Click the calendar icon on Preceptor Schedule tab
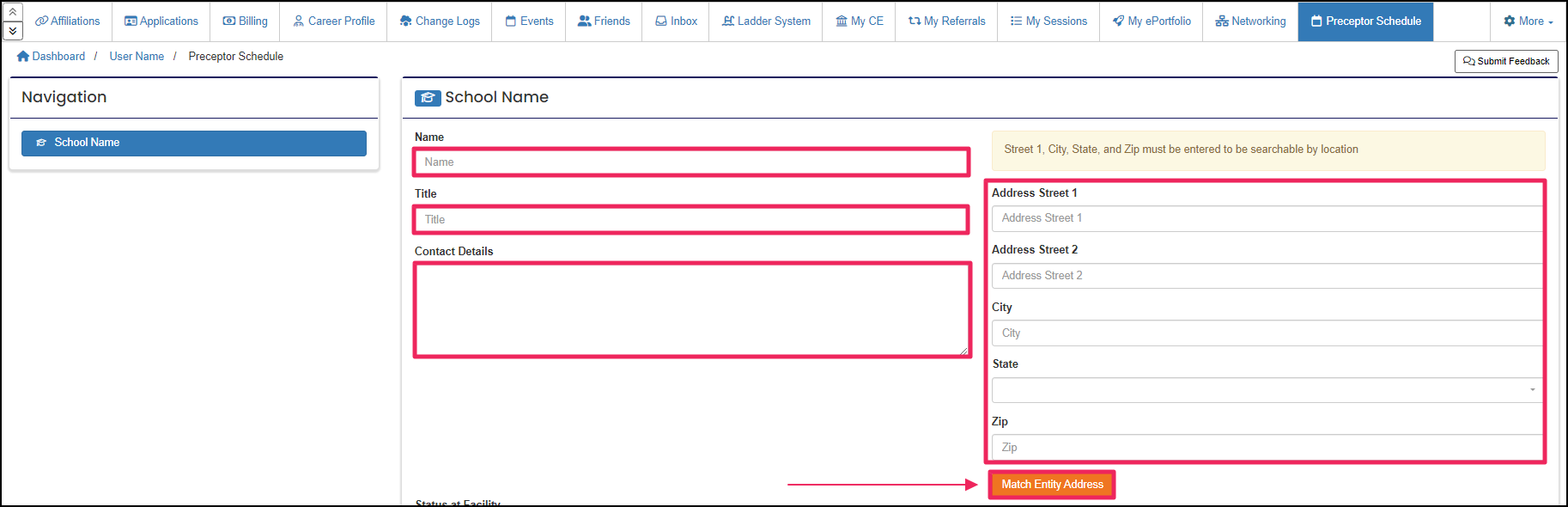1568x507 pixels. pos(1316,21)
